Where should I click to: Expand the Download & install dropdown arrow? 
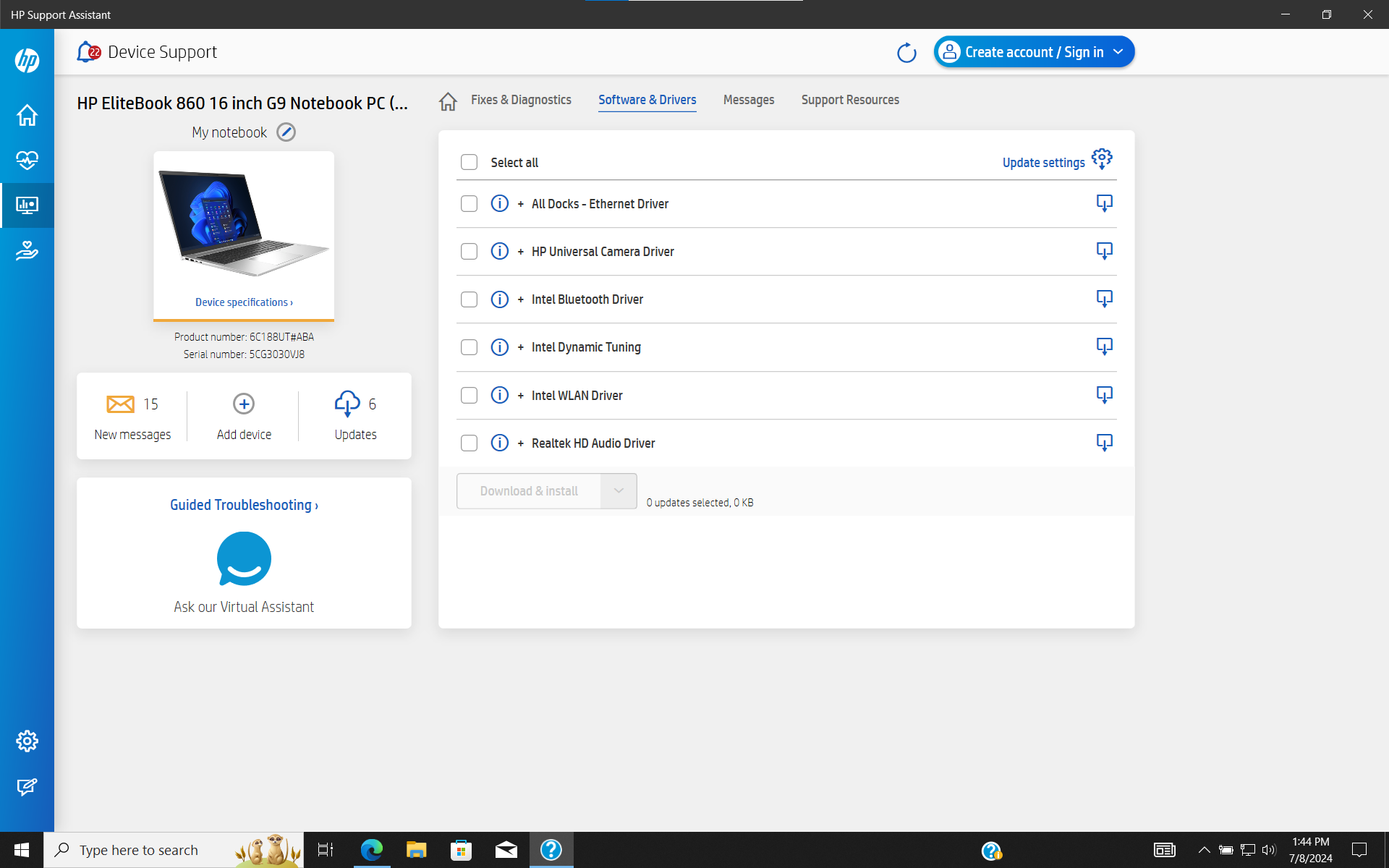click(x=619, y=491)
